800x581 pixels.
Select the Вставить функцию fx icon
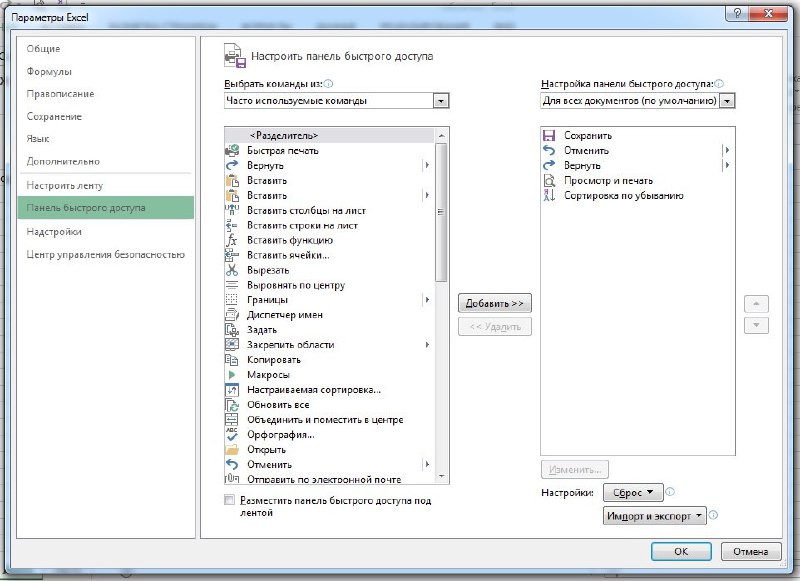tap(232, 240)
